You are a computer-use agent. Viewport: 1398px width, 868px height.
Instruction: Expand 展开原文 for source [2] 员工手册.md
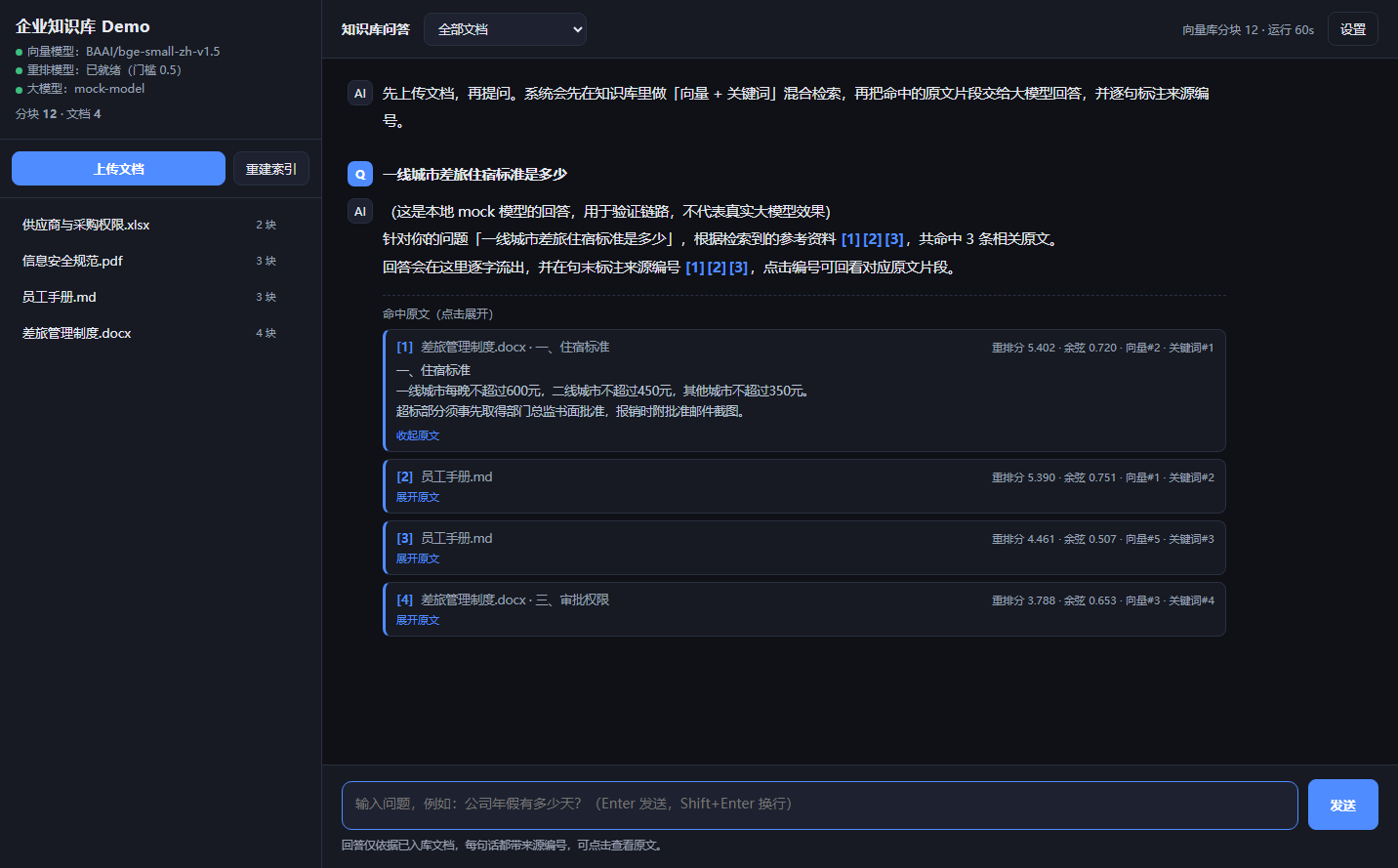click(x=418, y=497)
